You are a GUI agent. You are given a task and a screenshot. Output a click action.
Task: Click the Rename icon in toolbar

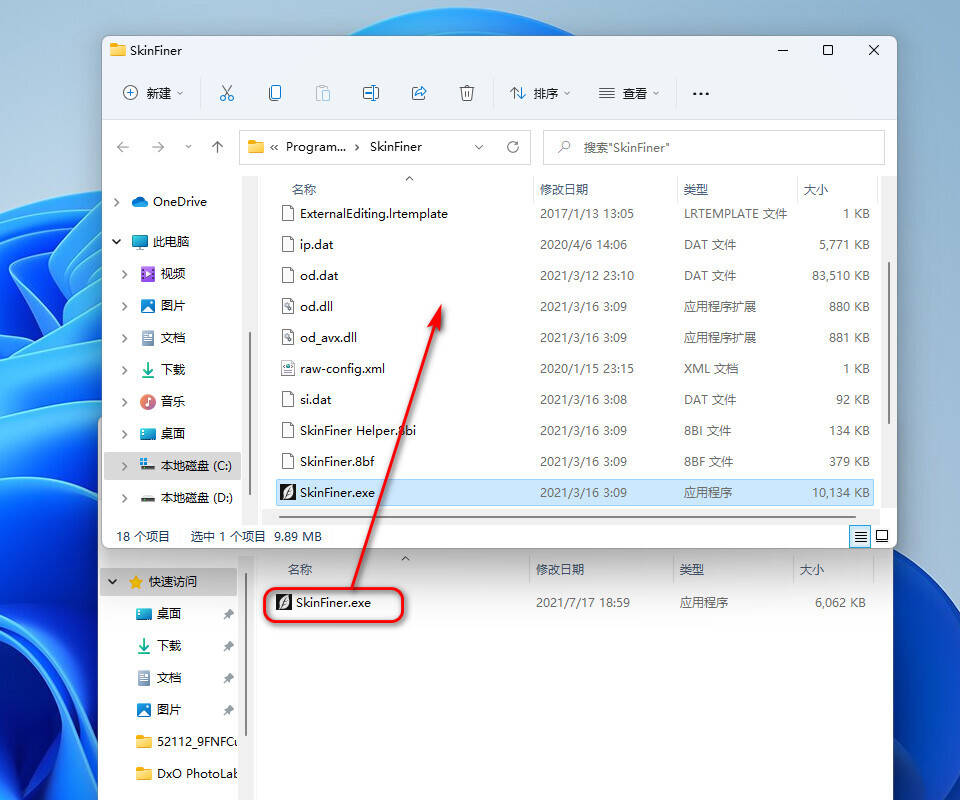pos(370,93)
